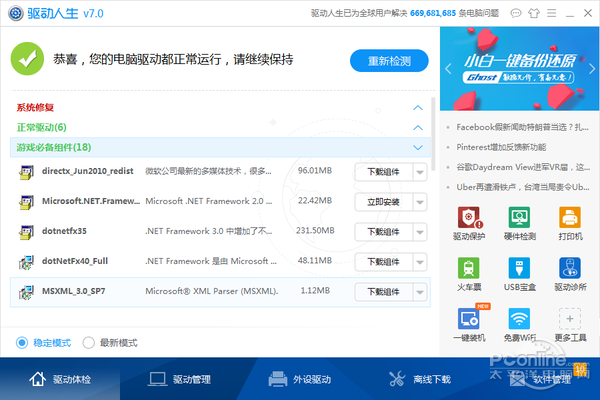Open the 免费WiFi tool

(519, 325)
